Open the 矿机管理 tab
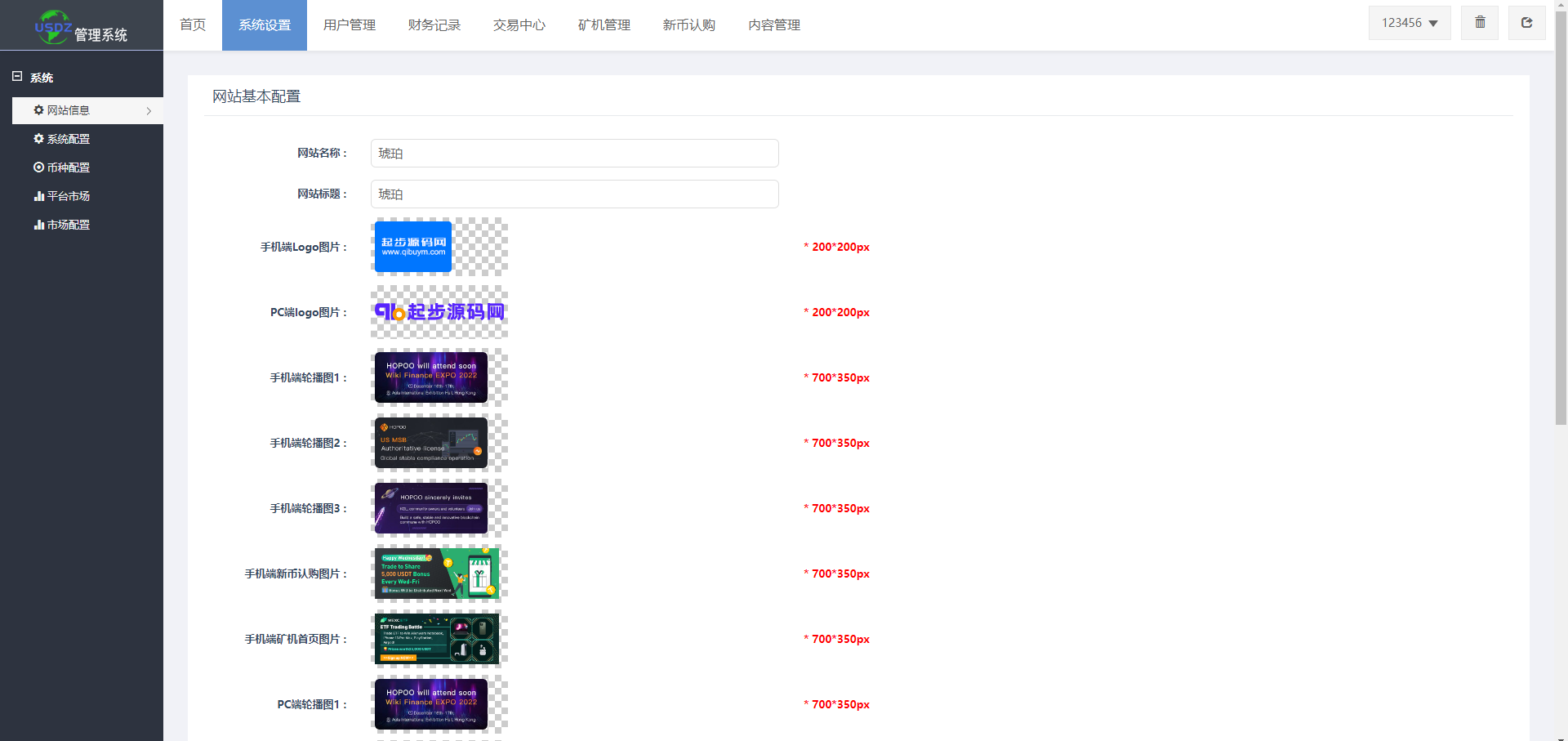1568x741 pixels. coord(604,25)
